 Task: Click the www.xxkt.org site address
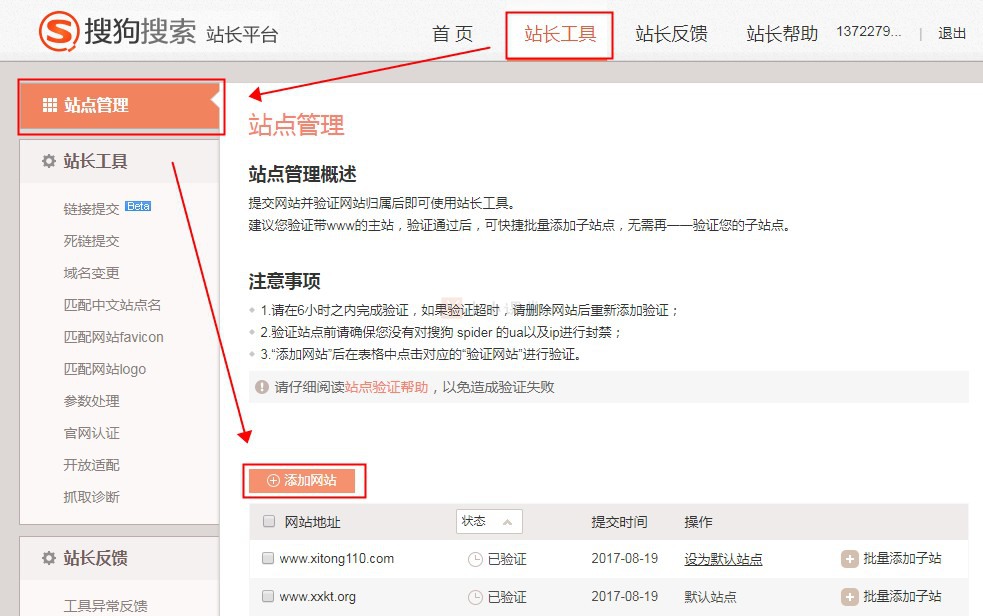tap(317, 597)
